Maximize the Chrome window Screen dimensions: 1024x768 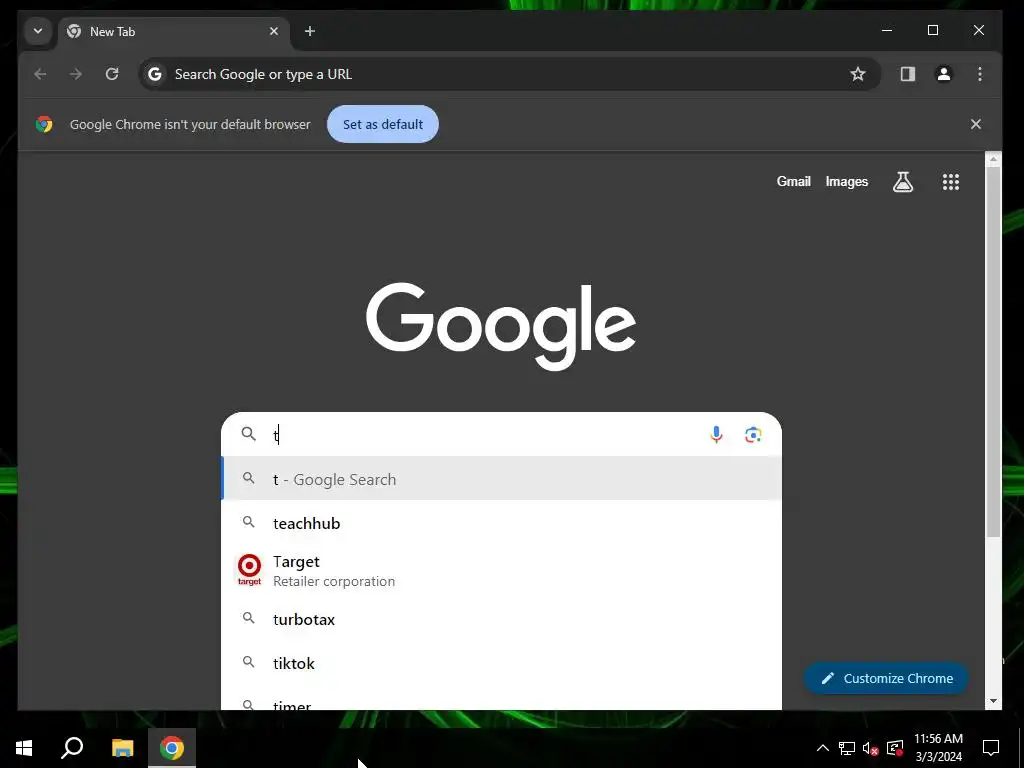tap(933, 30)
